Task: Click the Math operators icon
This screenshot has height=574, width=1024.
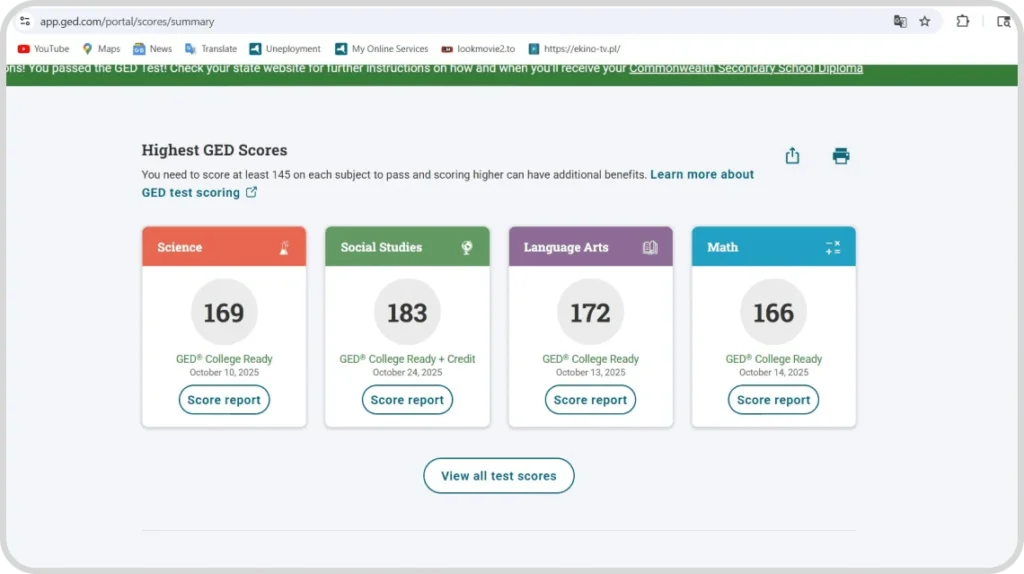Action: point(833,247)
